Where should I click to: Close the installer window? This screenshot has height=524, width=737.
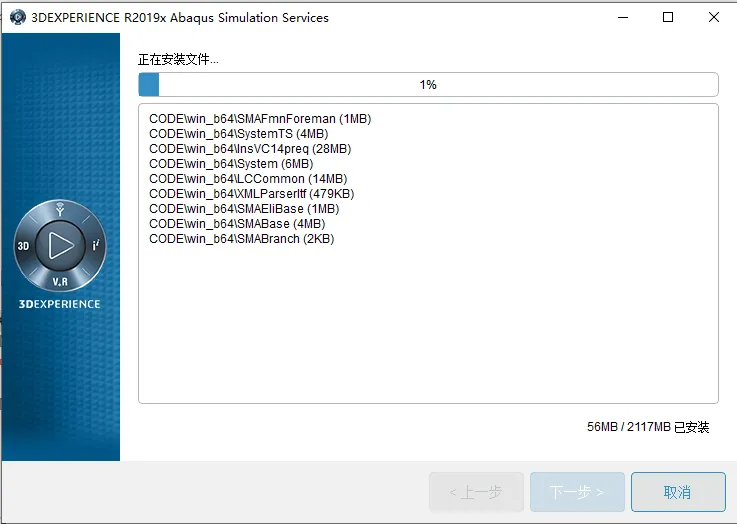713,17
